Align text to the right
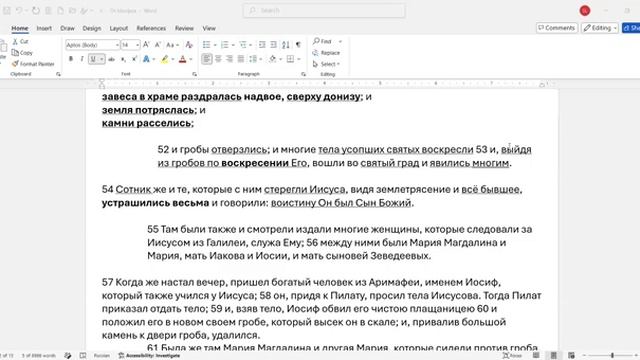640x360 pixels. point(229,59)
